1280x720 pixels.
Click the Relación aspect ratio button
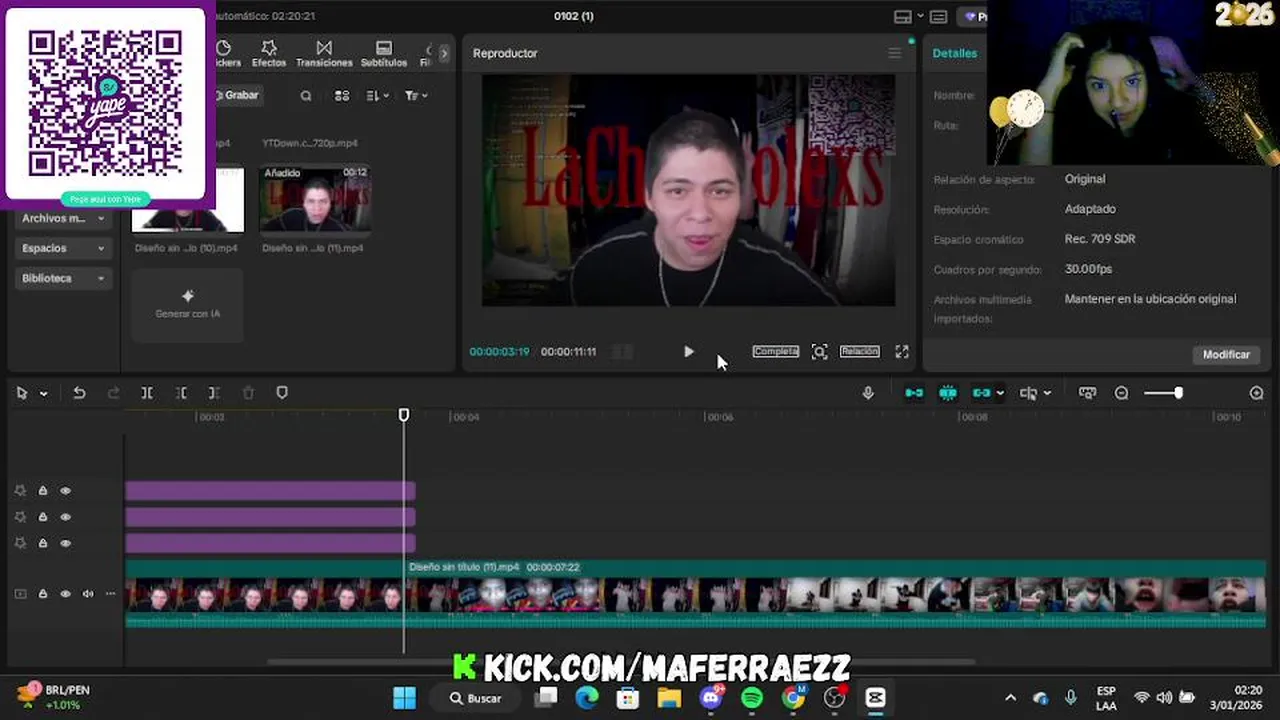859,351
